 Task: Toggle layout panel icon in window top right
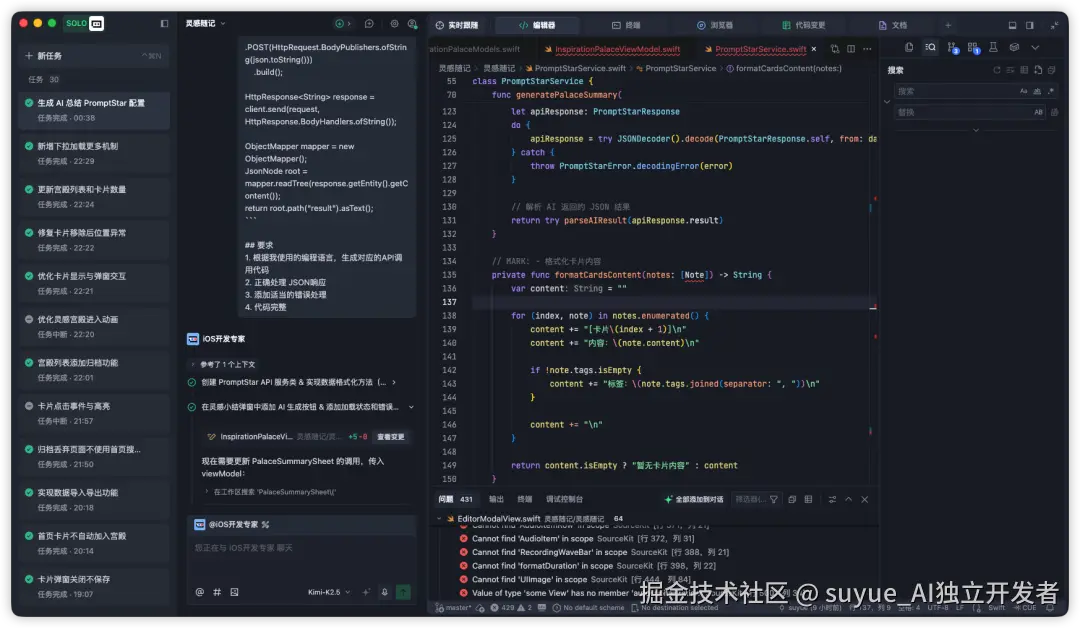click(1012, 25)
